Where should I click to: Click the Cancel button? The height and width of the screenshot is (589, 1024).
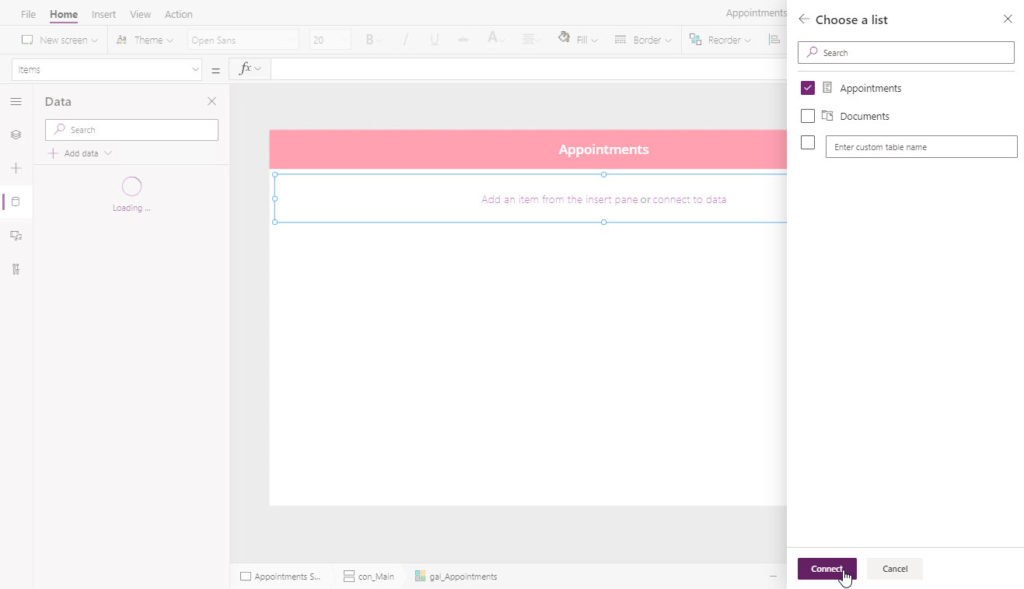(x=895, y=569)
